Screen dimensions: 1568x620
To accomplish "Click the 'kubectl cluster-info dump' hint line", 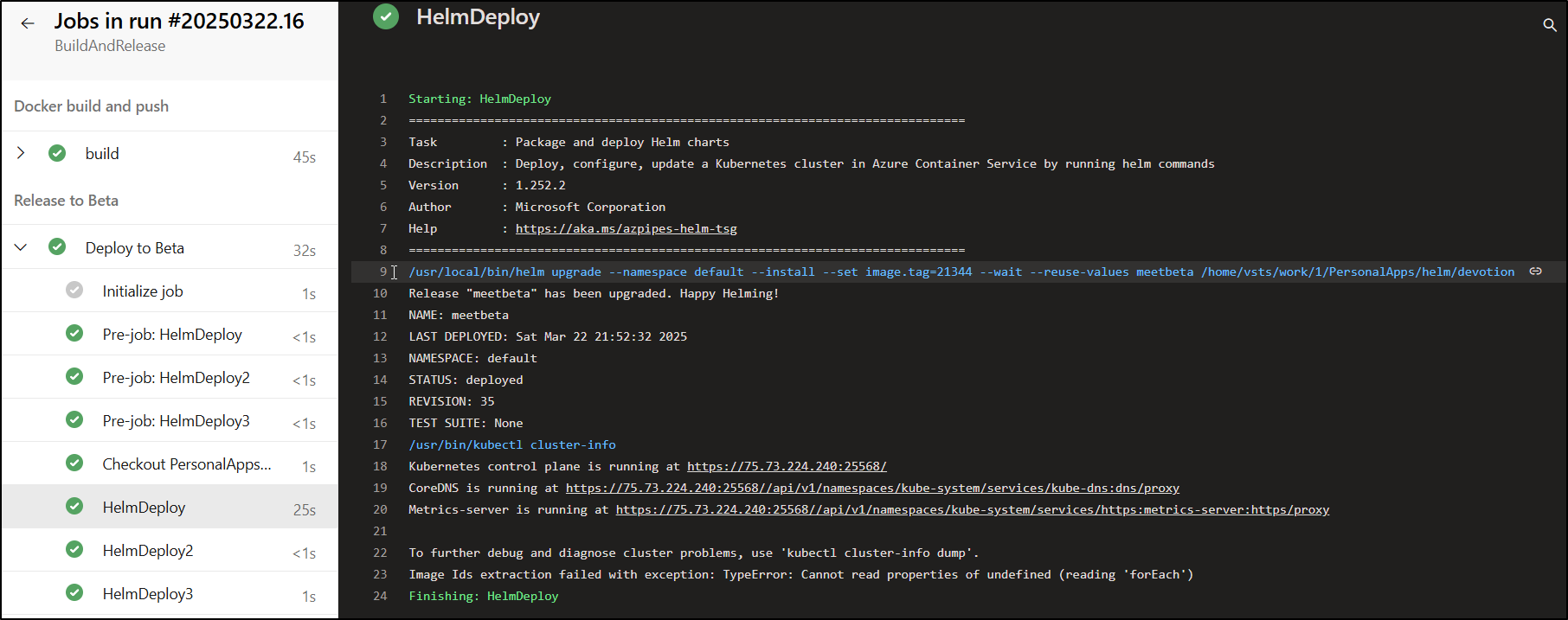I will click(694, 553).
